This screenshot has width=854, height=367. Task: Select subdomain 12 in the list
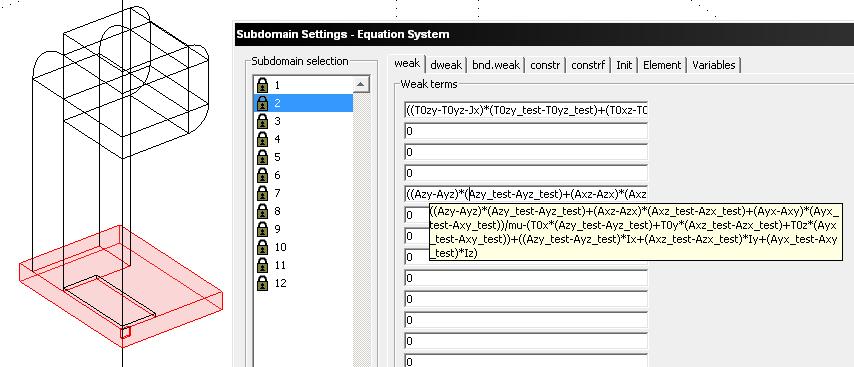tap(303, 283)
